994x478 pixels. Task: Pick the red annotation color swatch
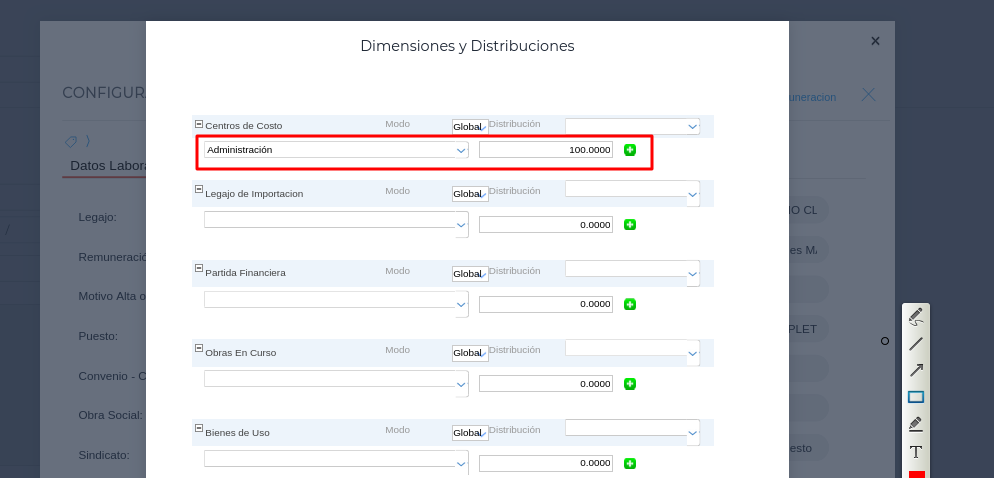point(916,474)
